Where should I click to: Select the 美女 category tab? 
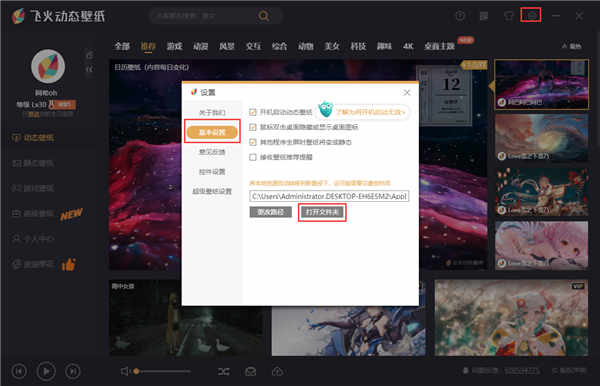coord(332,46)
